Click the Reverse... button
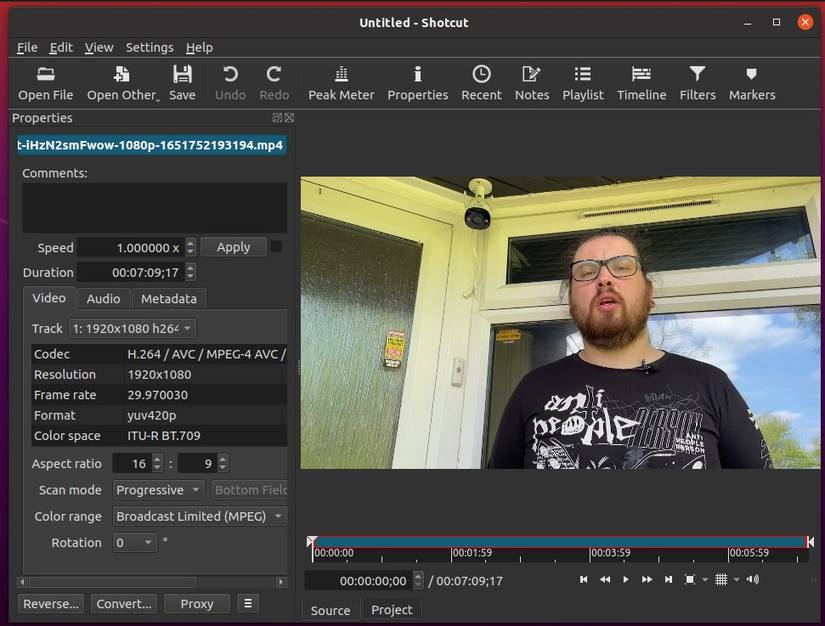 tap(51, 604)
